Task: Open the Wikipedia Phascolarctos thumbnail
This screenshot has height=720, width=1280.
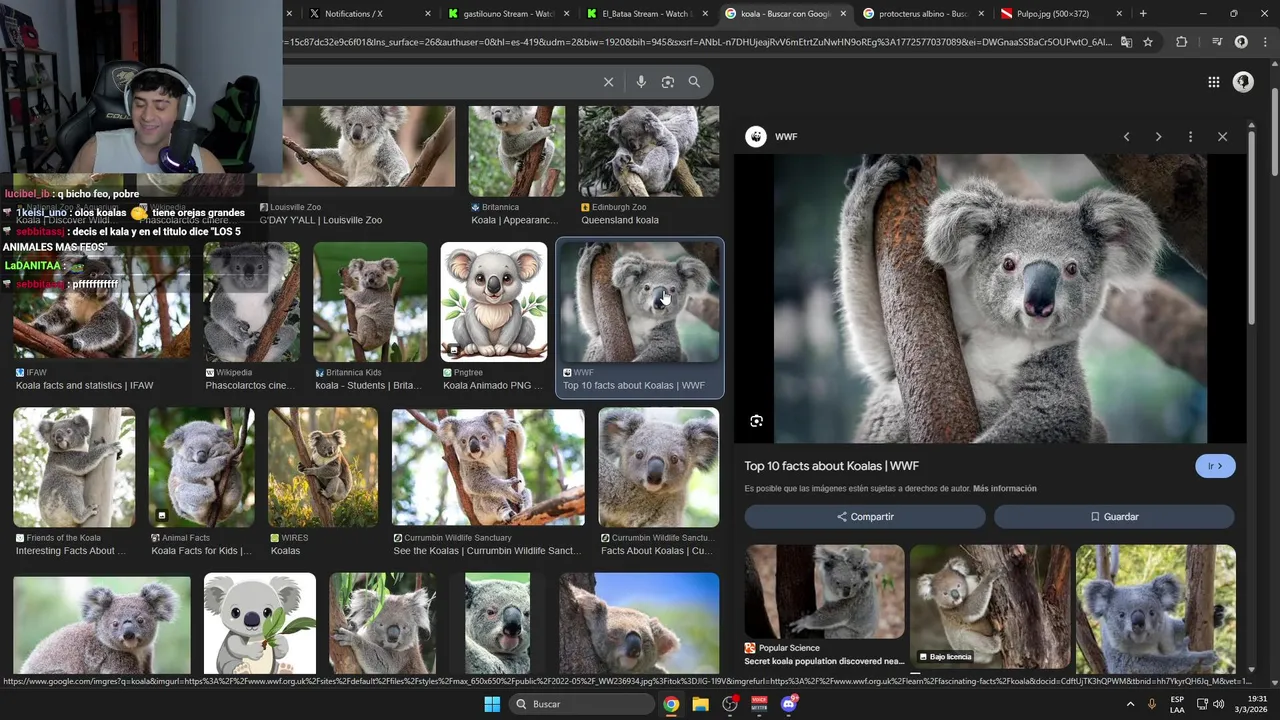Action: coord(251,302)
